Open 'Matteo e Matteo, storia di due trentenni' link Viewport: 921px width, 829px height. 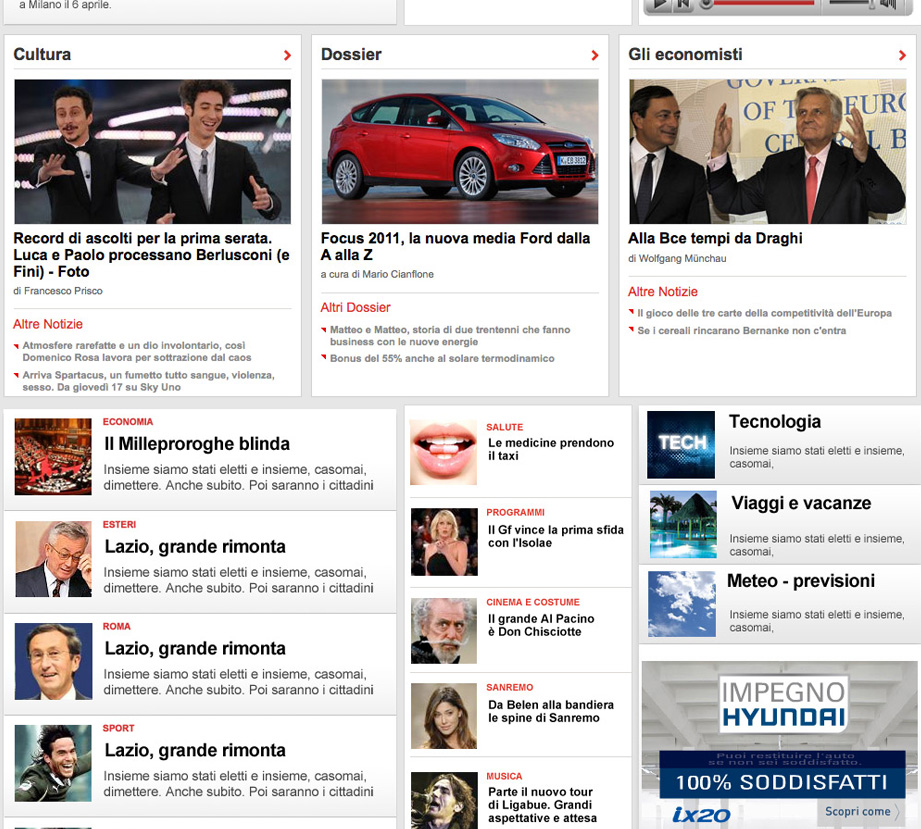[450, 335]
